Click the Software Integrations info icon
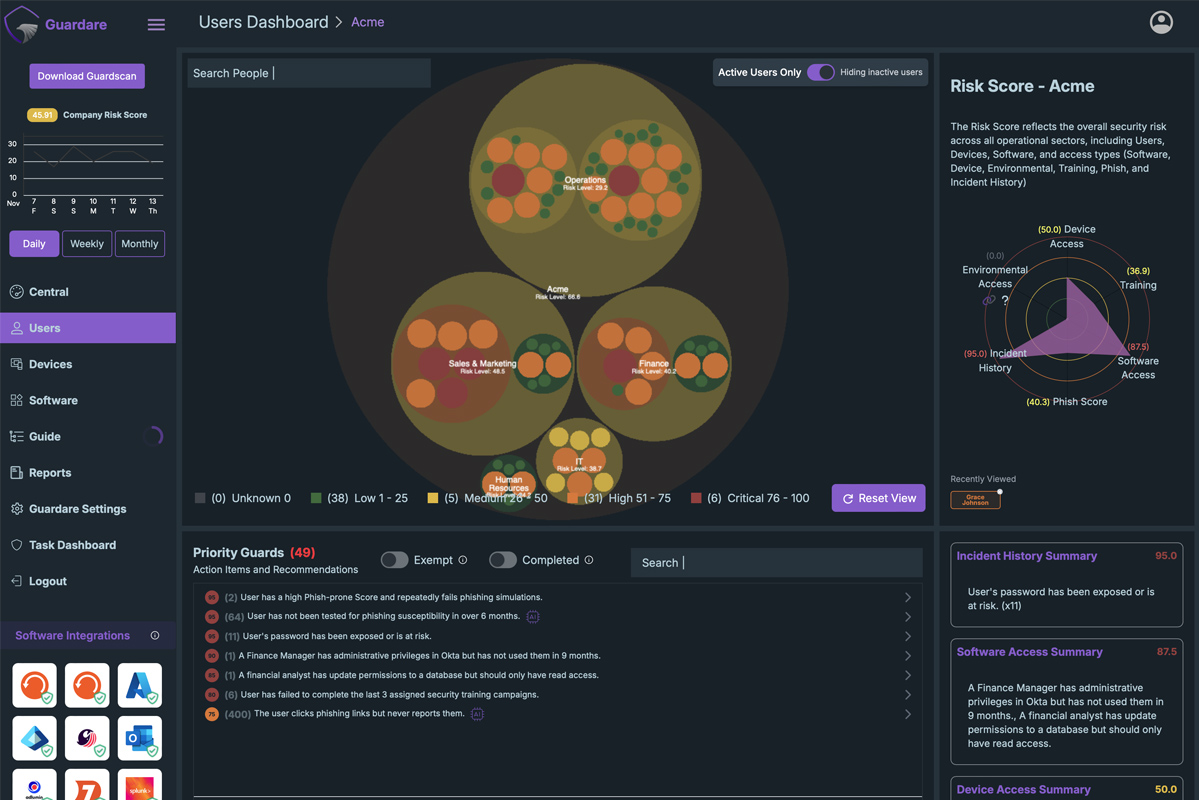This screenshot has width=1199, height=800. (x=155, y=636)
